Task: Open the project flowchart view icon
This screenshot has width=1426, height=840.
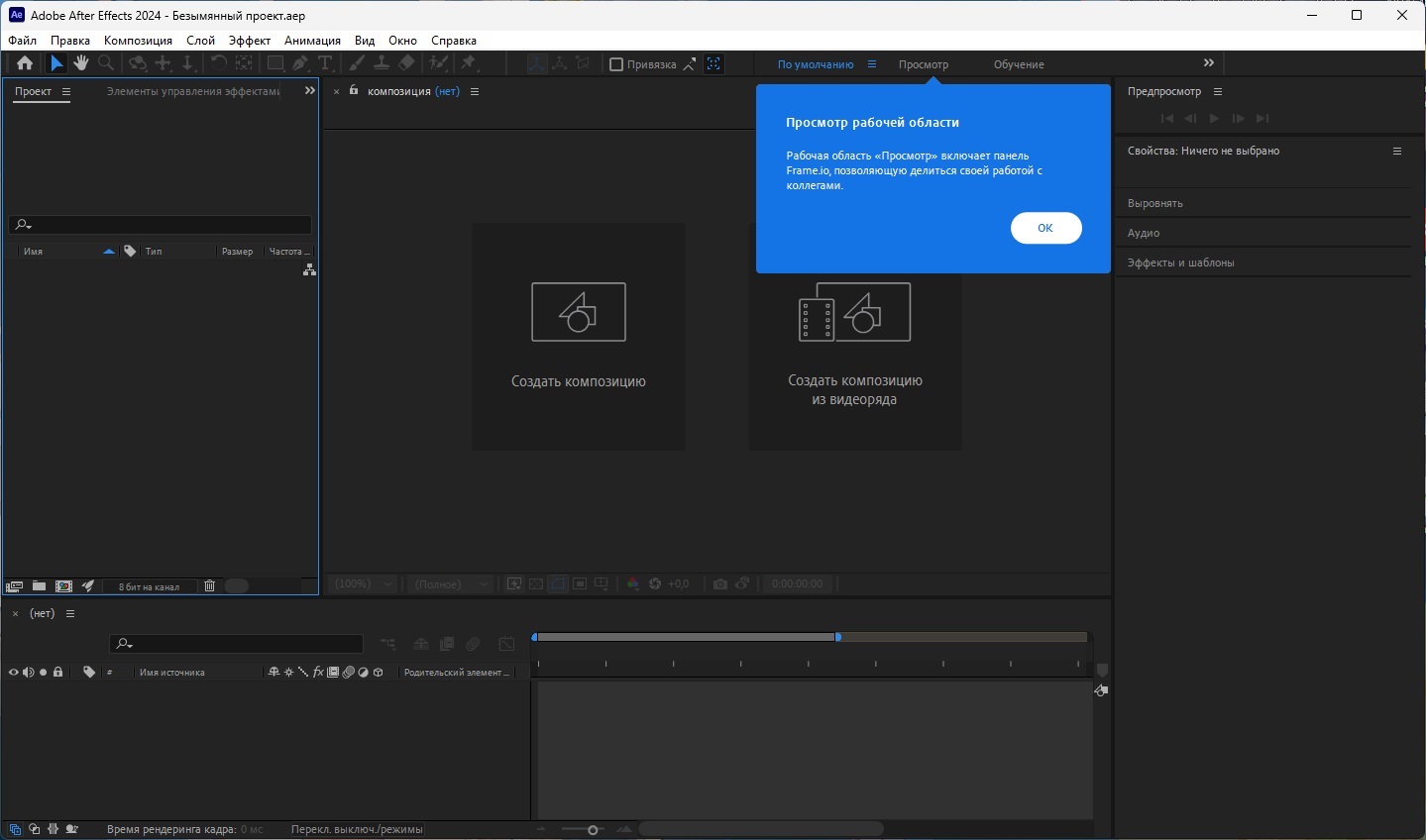Action: (309, 269)
